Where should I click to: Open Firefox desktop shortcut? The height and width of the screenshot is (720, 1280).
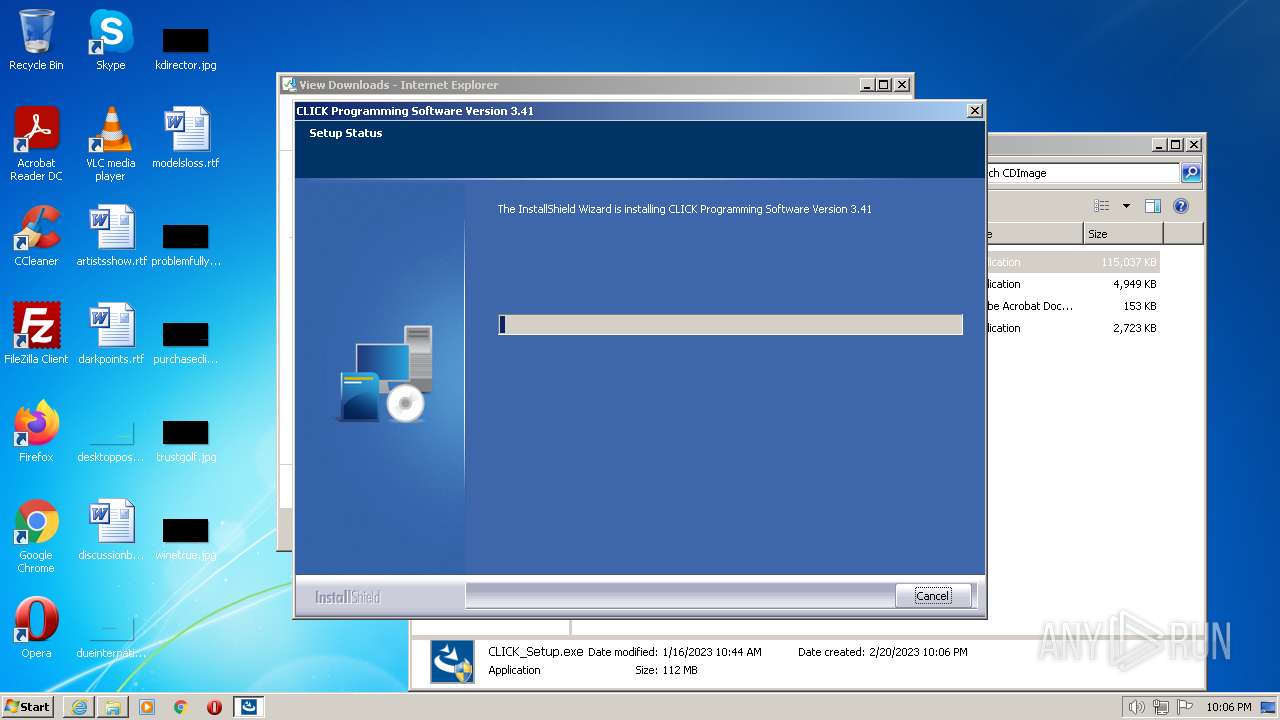[x=36, y=432]
